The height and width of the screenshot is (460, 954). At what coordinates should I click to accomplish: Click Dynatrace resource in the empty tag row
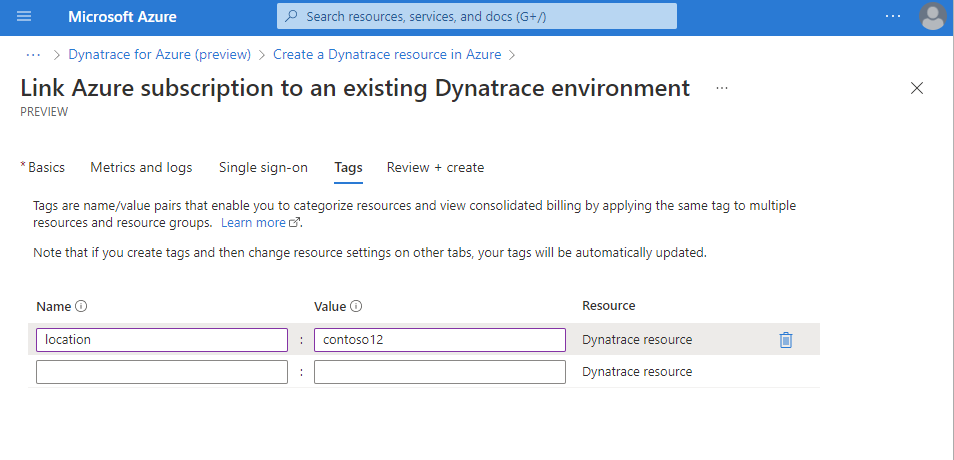(637, 372)
